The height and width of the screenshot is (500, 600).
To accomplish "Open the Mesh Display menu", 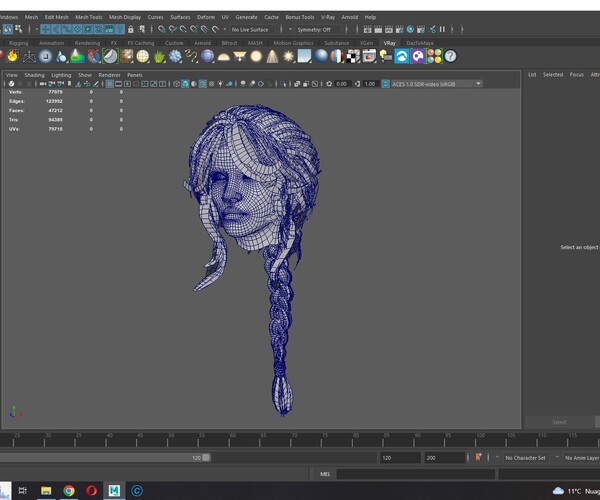I will tap(125, 17).
